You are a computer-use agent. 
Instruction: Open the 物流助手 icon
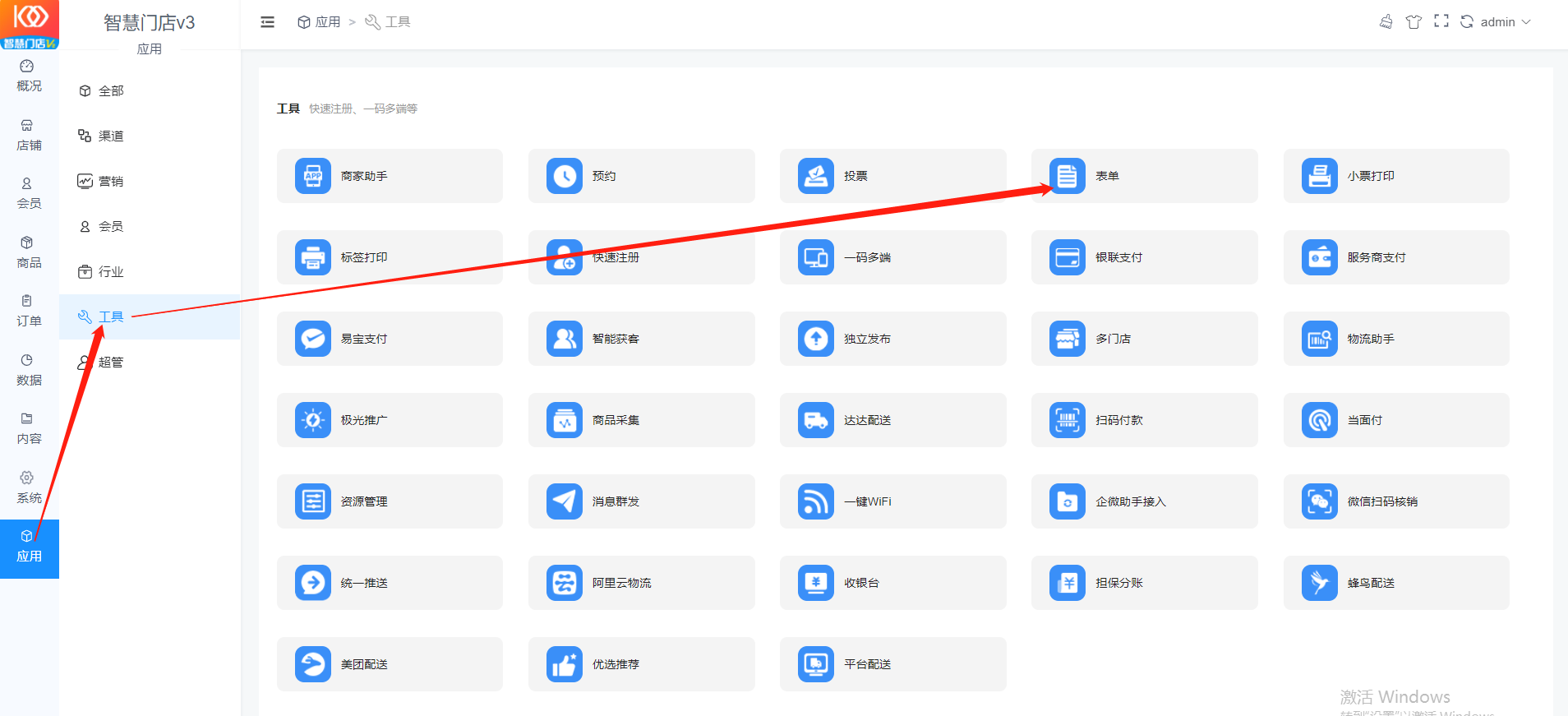click(x=1320, y=339)
